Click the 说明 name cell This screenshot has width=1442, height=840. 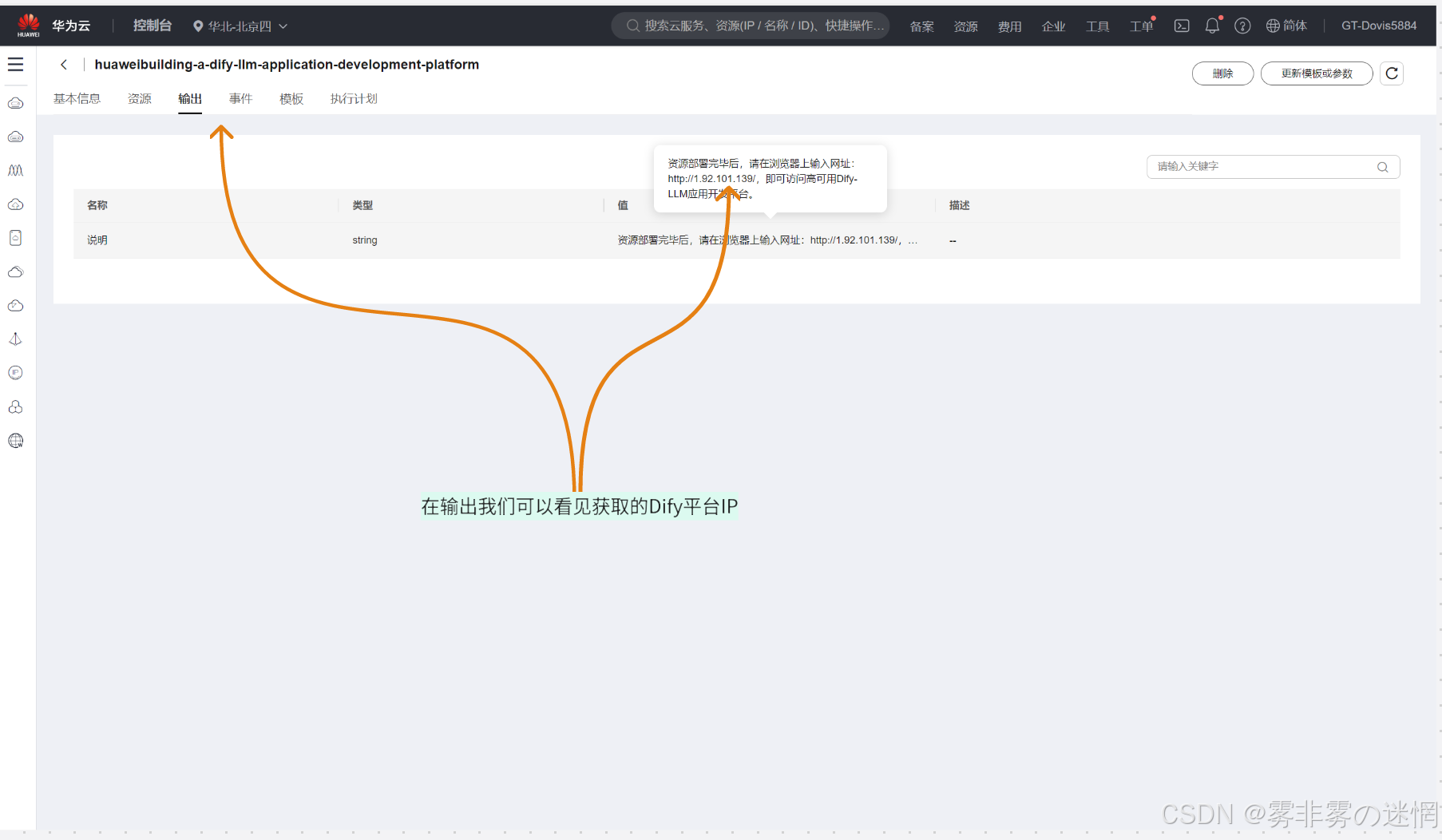[x=97, y=240]
